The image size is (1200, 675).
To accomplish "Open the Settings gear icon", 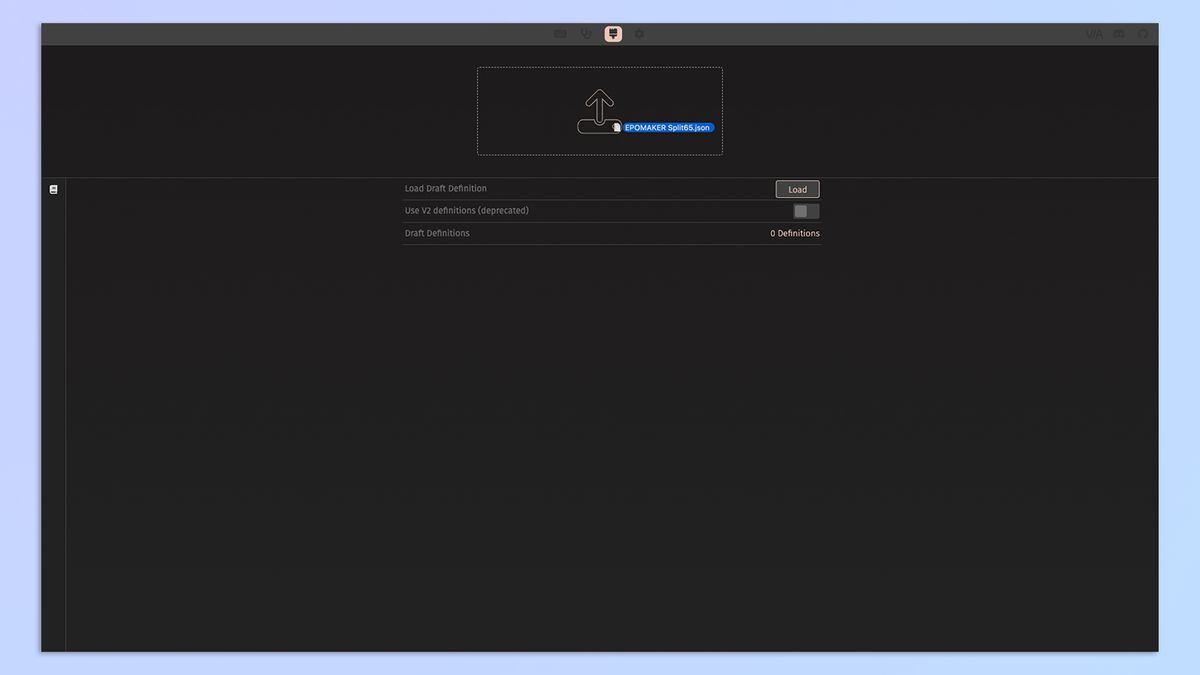I will click(639, 34).
